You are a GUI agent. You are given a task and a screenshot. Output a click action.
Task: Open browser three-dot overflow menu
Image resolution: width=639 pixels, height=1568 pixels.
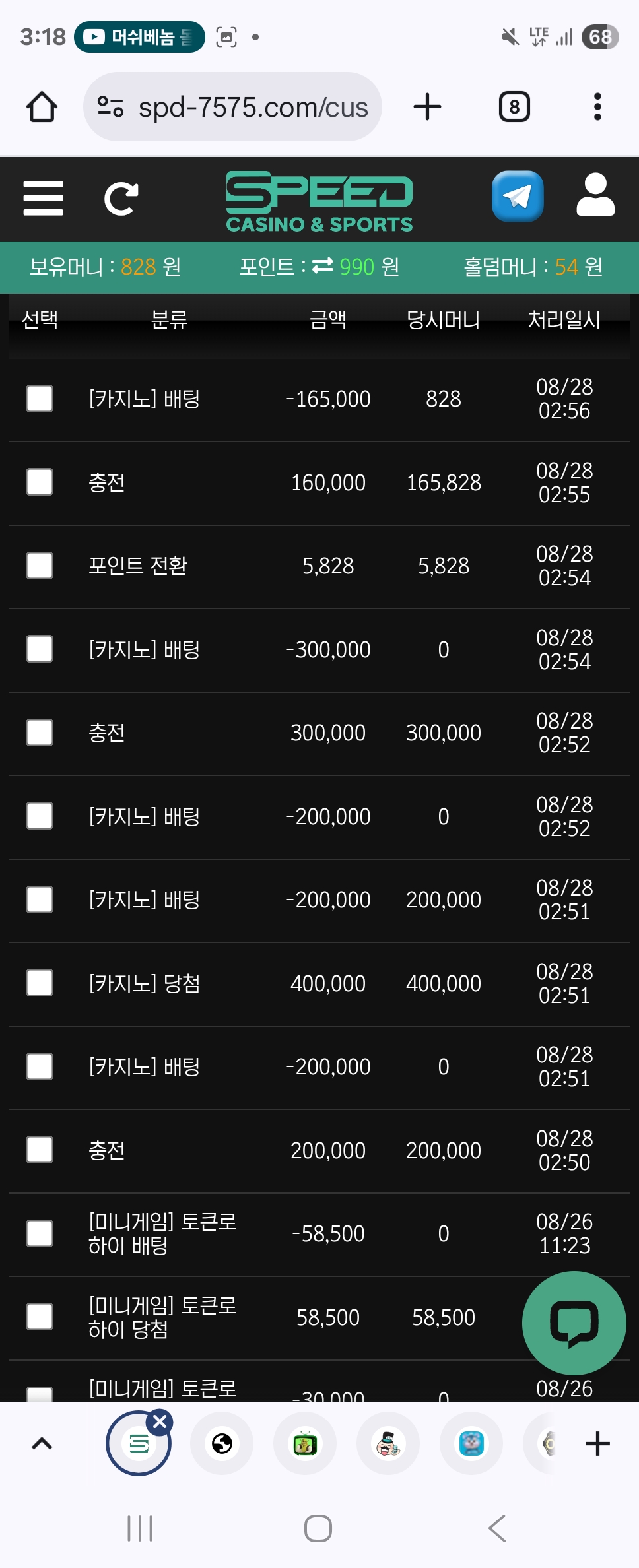pyautogui.click(x=597, y=107)
